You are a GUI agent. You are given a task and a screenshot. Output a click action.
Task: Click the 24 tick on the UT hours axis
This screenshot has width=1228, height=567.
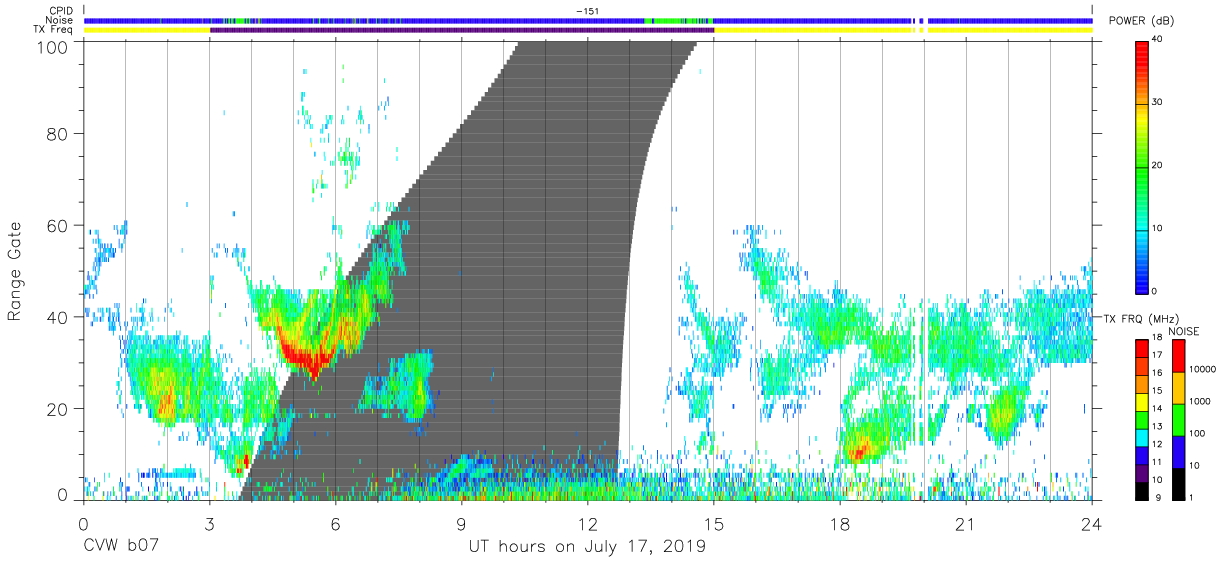pyautogui.click(x=1092, y=523)
